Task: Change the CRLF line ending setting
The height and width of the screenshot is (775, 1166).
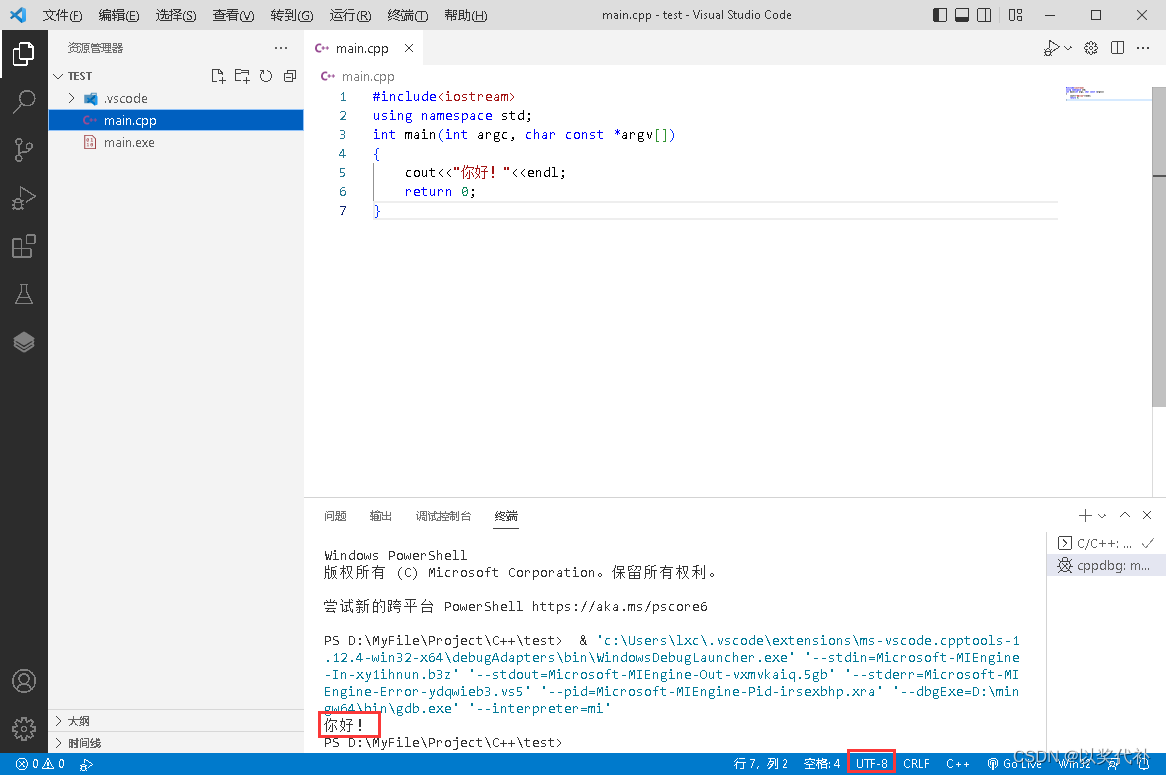Action: (x=916, y=764)
